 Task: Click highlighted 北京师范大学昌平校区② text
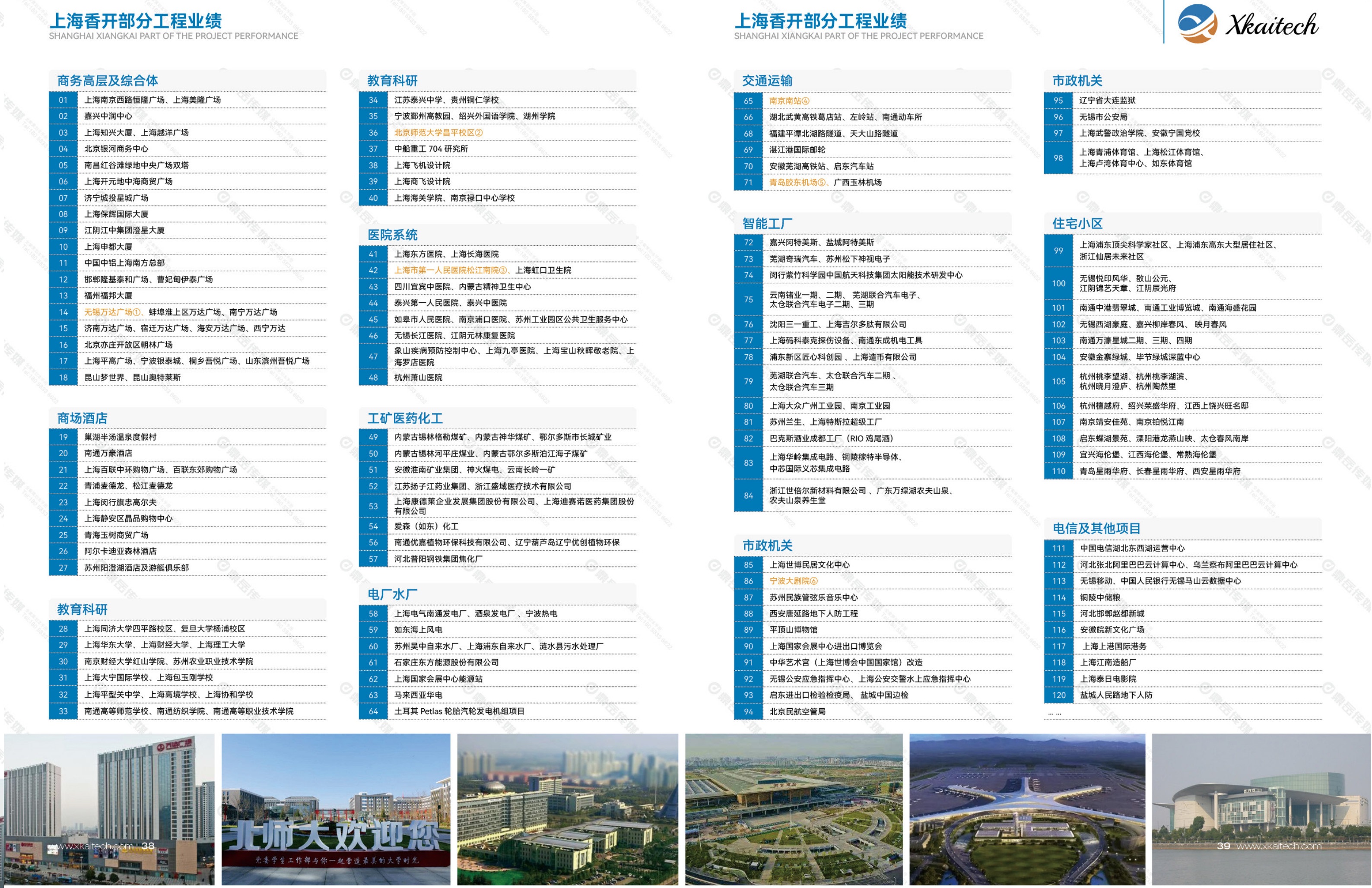[439, 133]
